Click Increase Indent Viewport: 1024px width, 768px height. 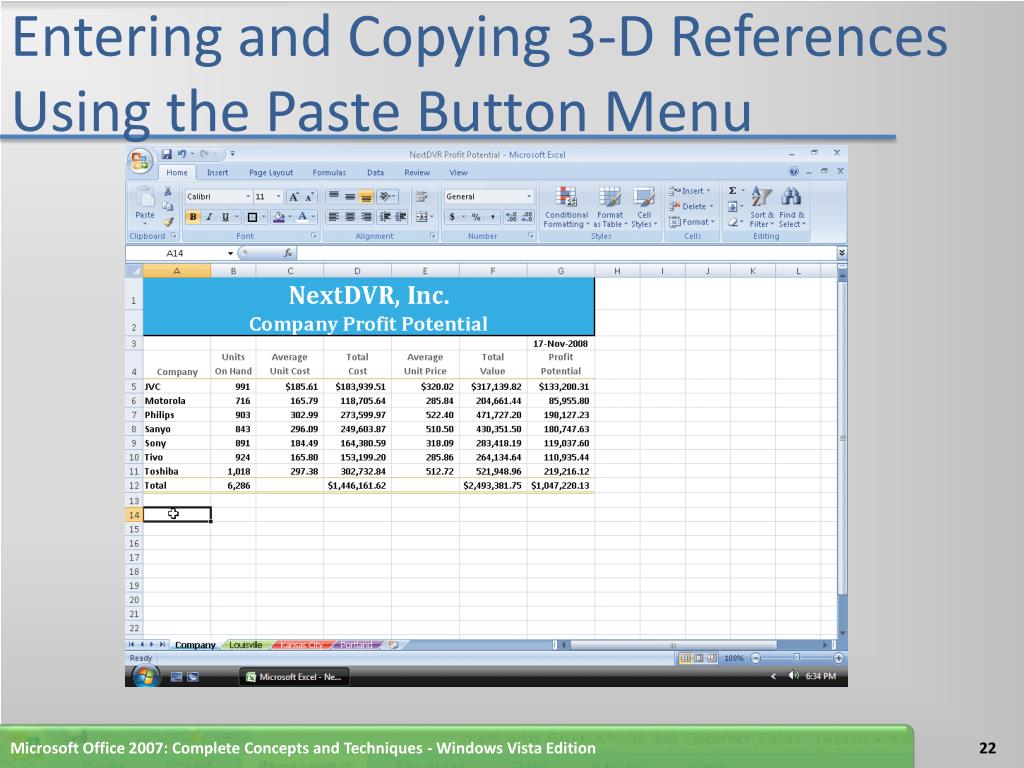401,217
